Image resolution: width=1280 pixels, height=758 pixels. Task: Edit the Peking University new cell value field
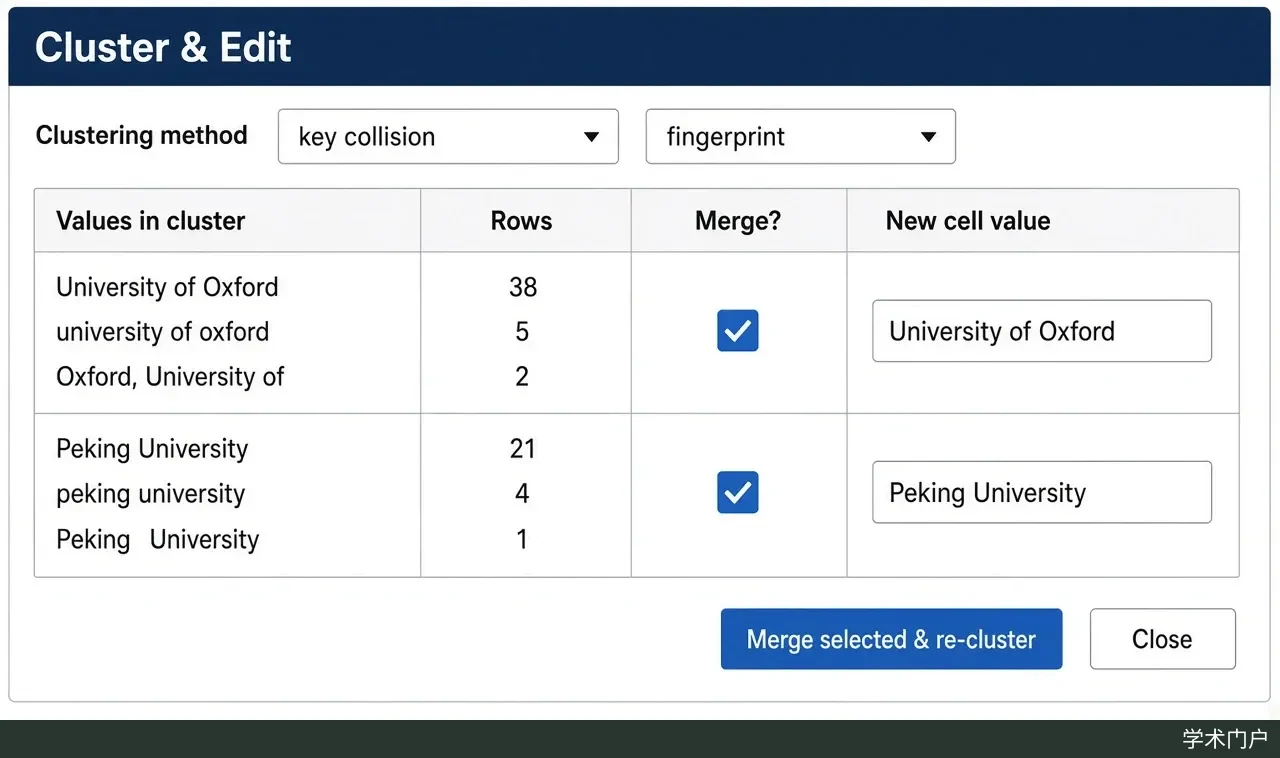(x=1042, y=493)
